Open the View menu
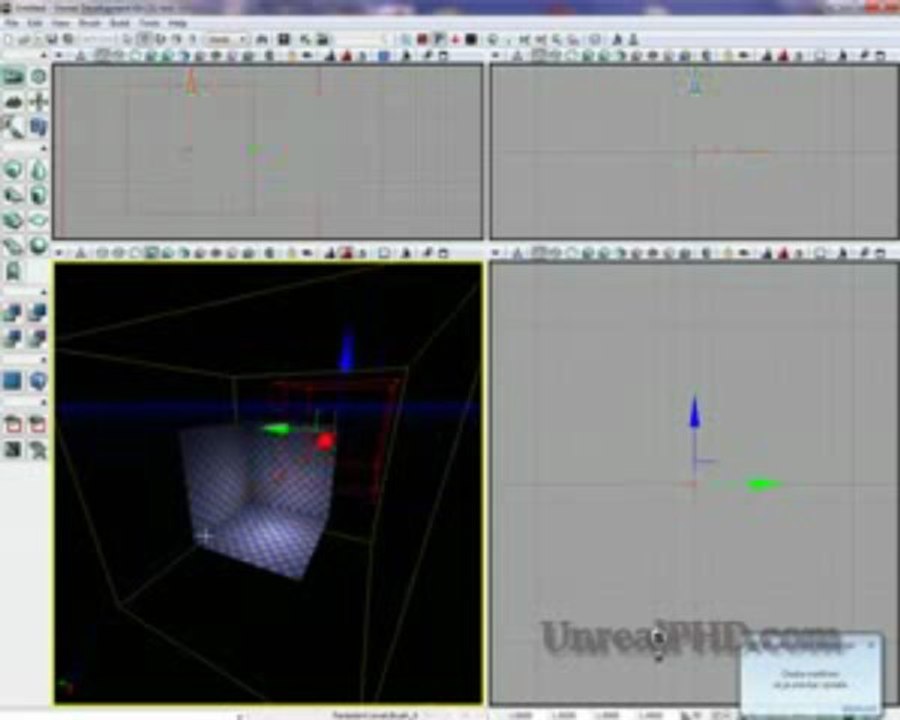Screen dimensions: 900x720 [x=60, y=24]
